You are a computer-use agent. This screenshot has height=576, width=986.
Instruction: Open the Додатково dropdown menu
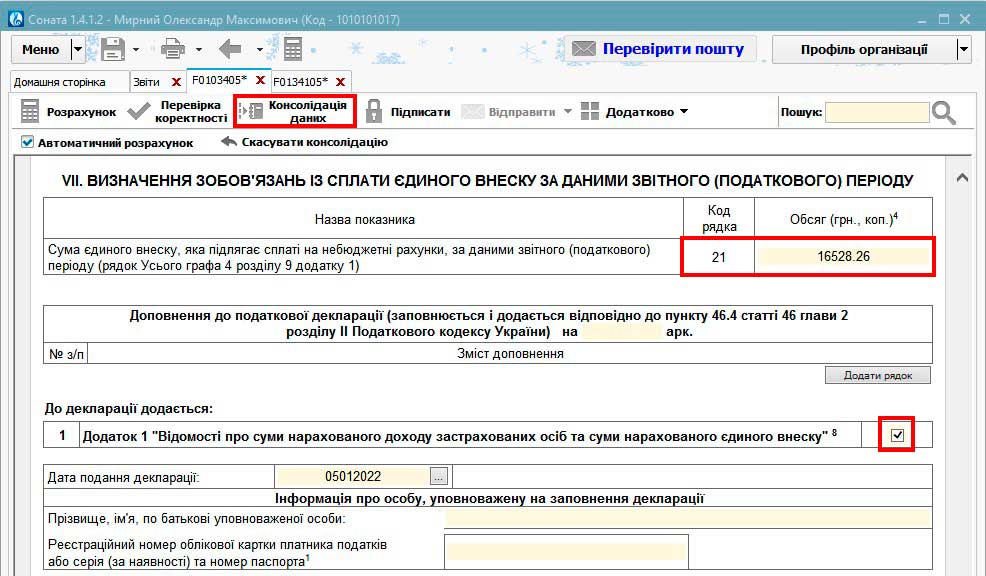tap(634, 112)
